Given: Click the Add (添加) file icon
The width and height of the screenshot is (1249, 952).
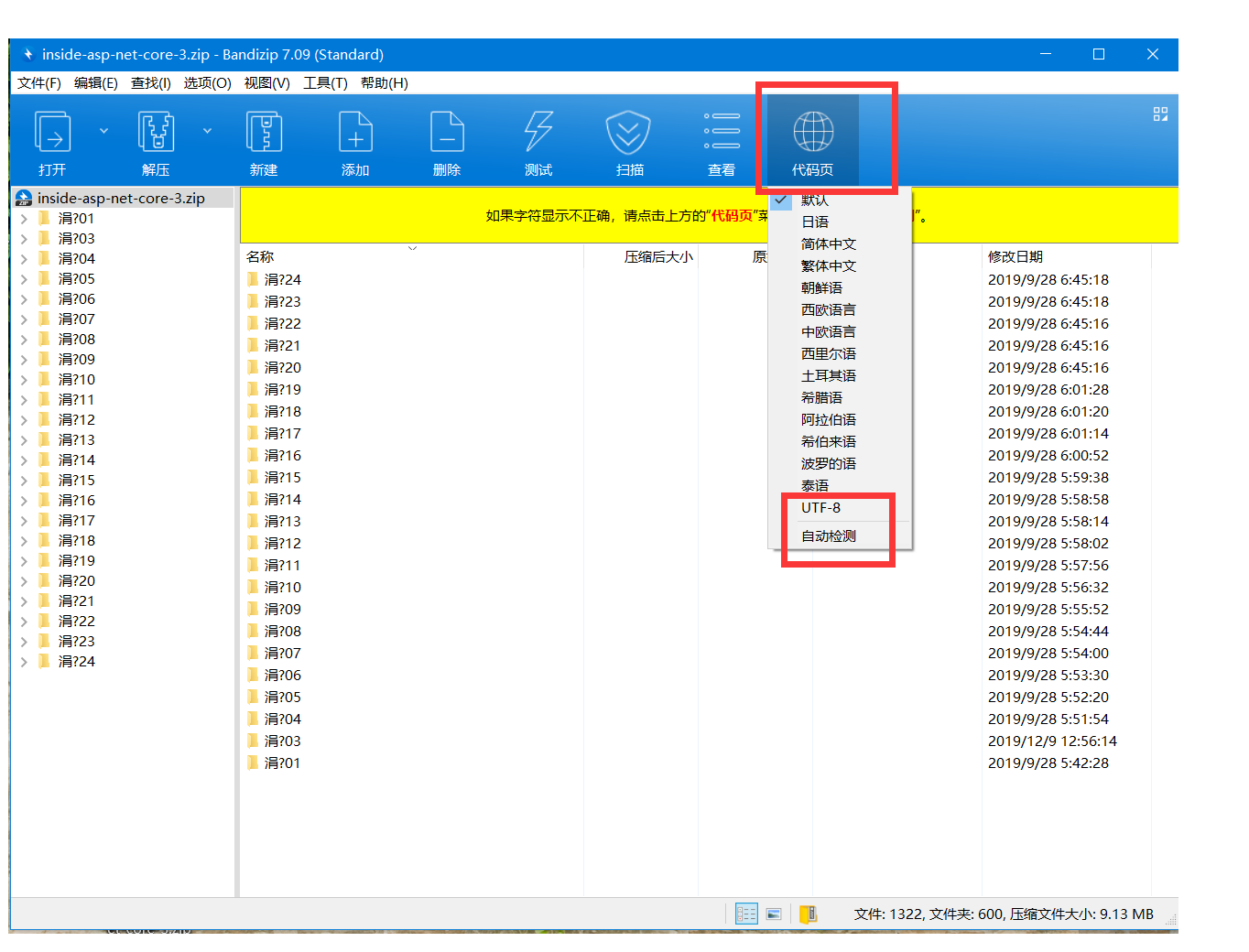Looking at the screenshot, I should (x=355, y=132).
